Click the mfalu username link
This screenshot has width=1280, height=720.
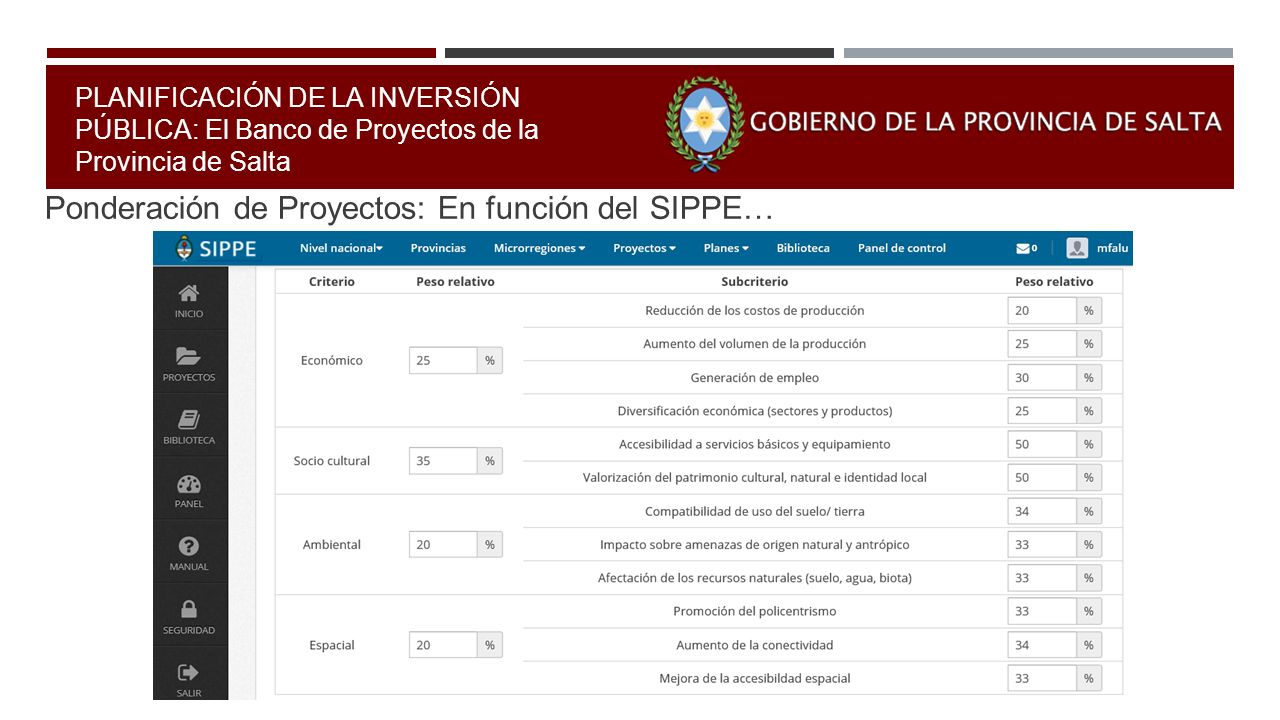pos(1112,248)
